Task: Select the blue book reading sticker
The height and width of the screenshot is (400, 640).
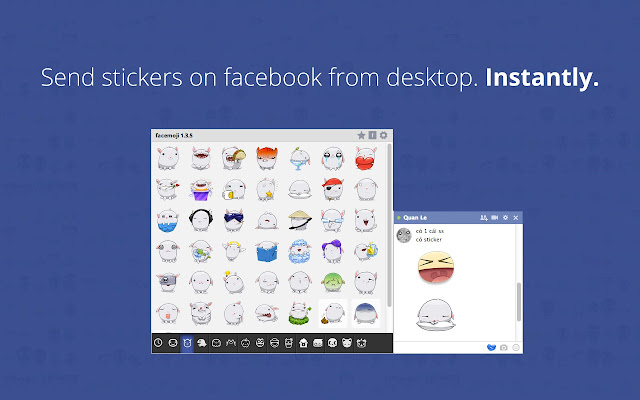Action: (267, 251)
